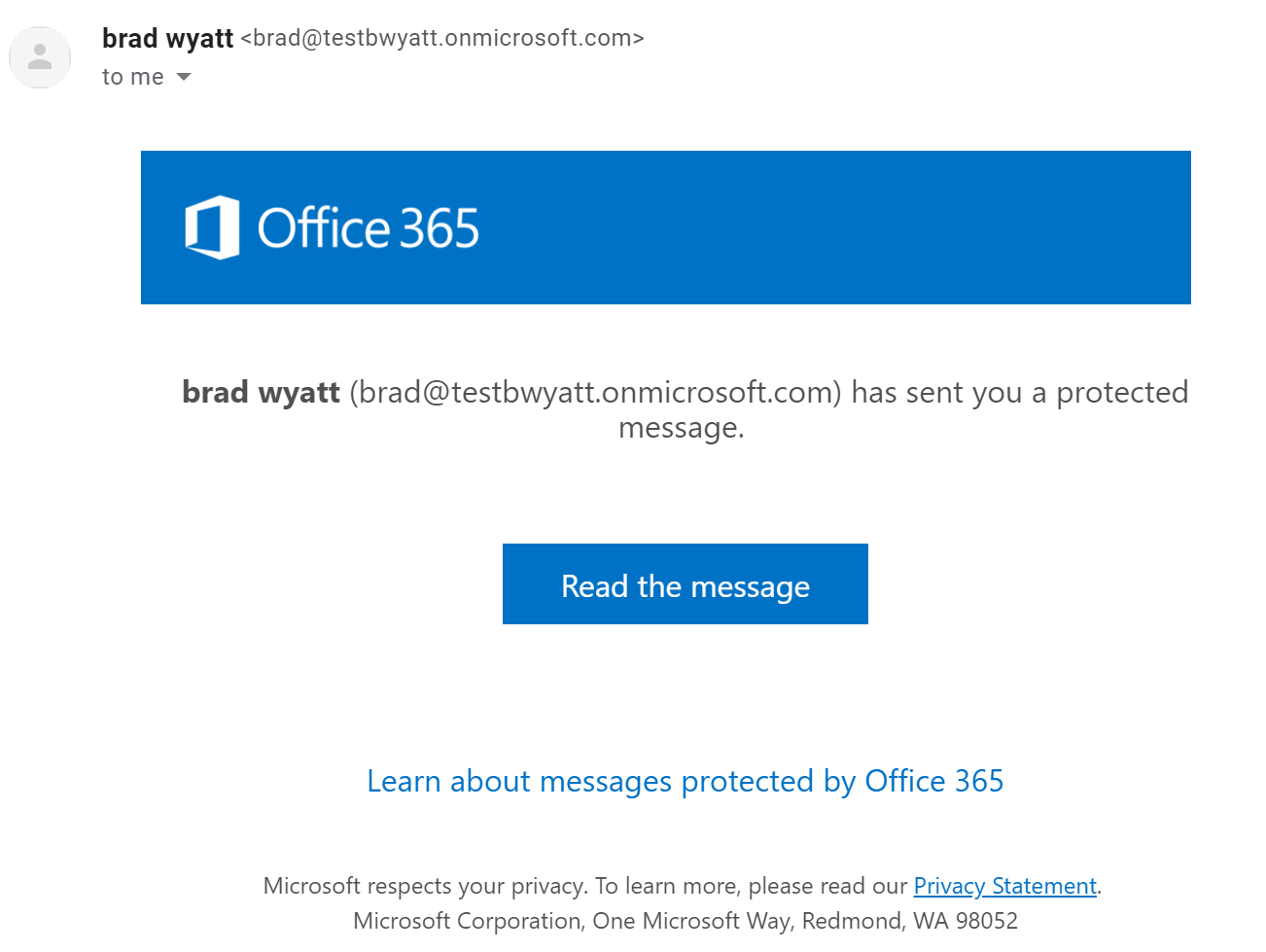The height and width of the screenshot is (952, 1266).
Task: Click the word "message." in the body
Action: (x=682, y=428)
